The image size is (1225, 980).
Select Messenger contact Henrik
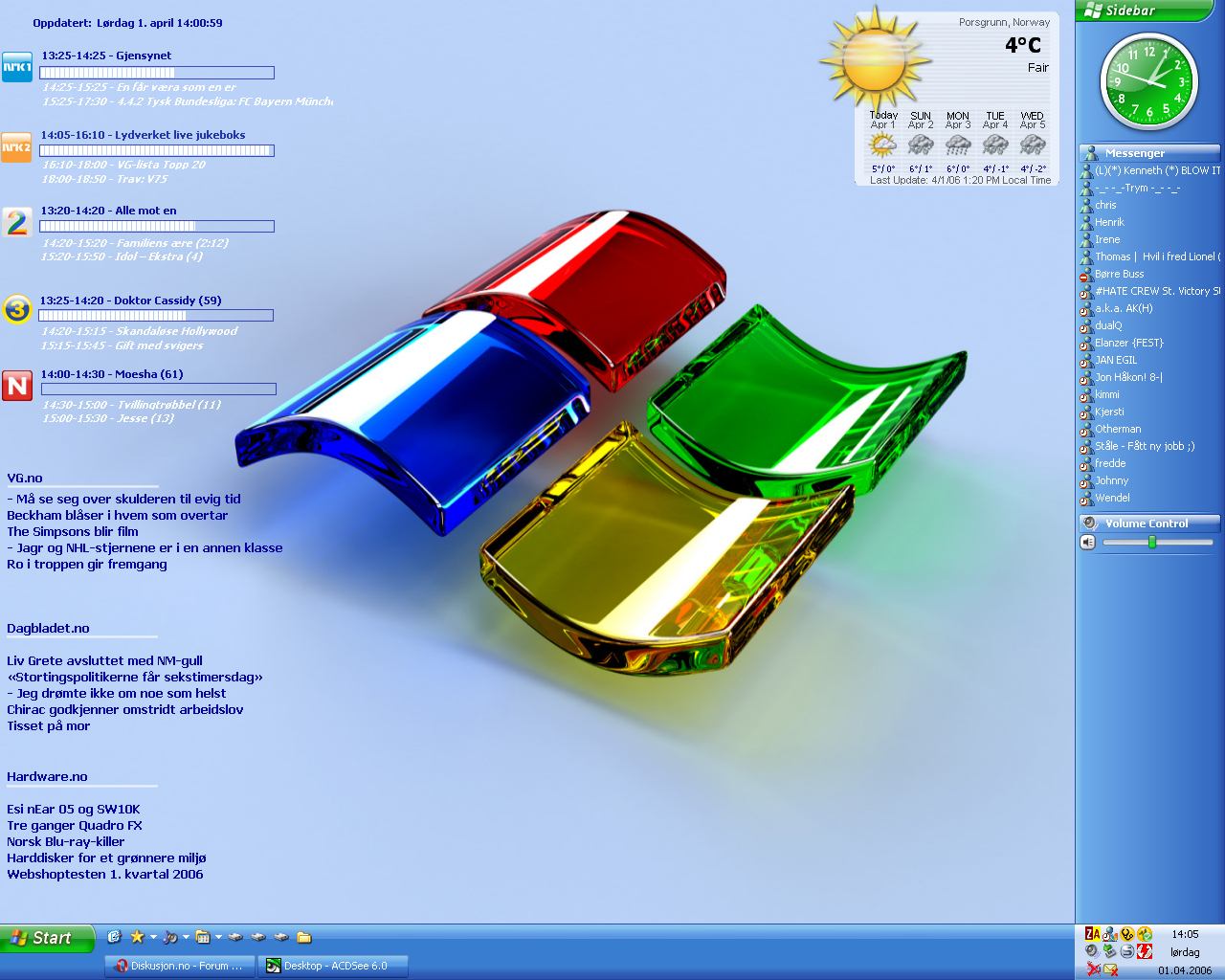[x=1109, y=222]
